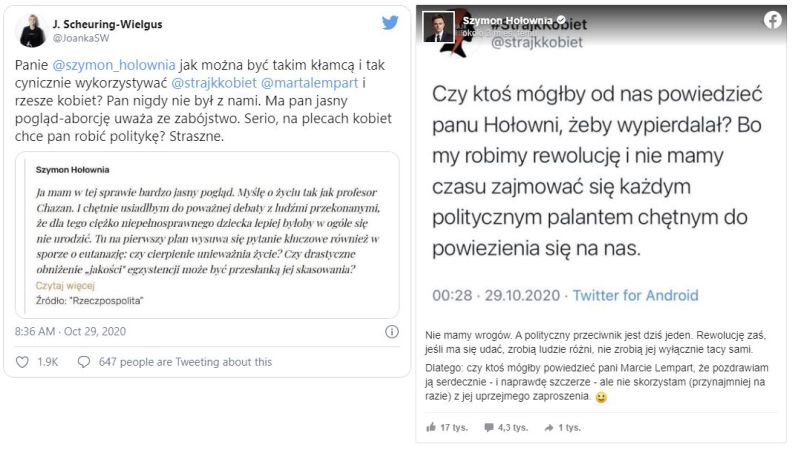
Task: Click the @martalempart mention link
Action: 310,83
